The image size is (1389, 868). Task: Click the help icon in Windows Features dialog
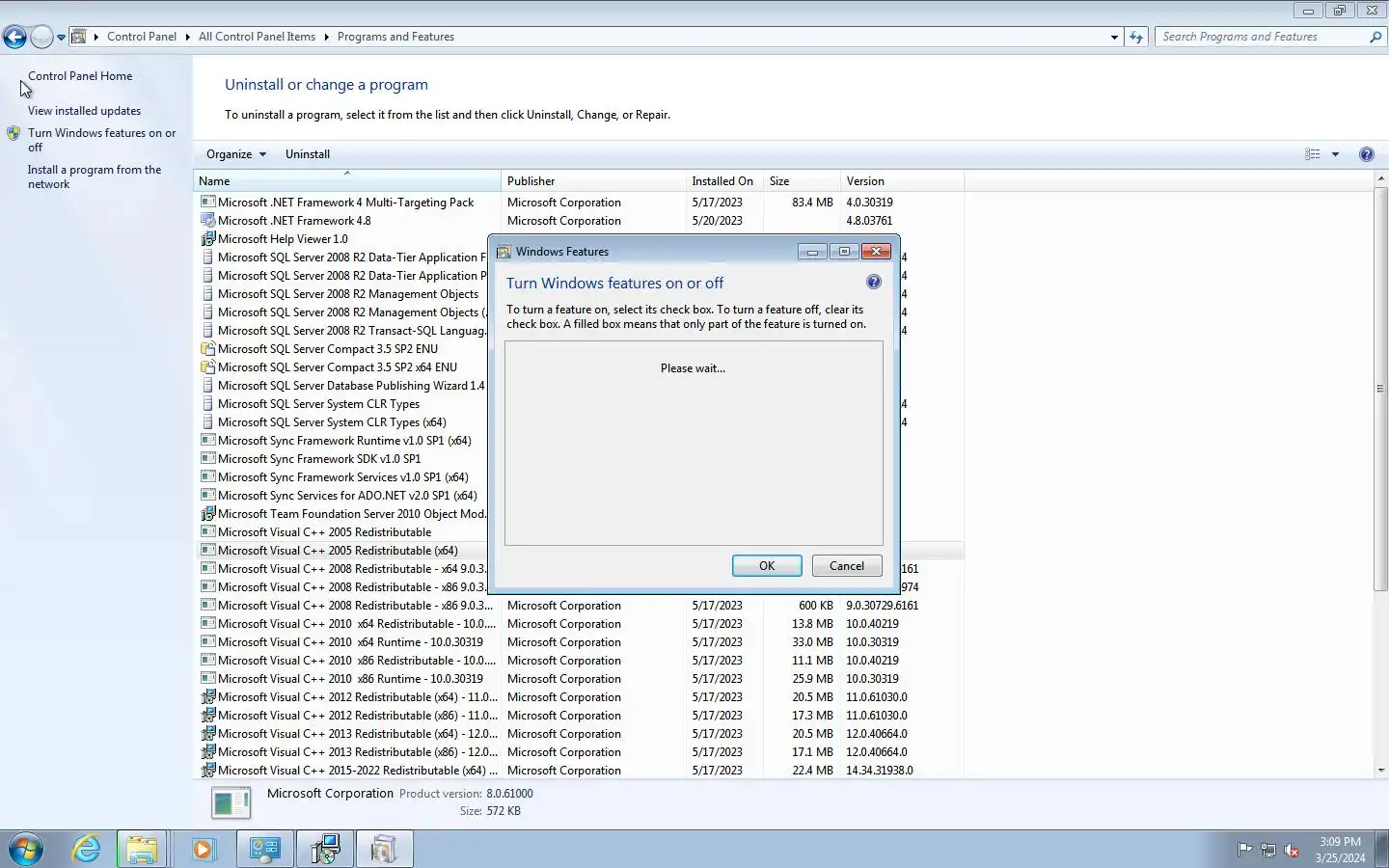[x=873, y=282]
